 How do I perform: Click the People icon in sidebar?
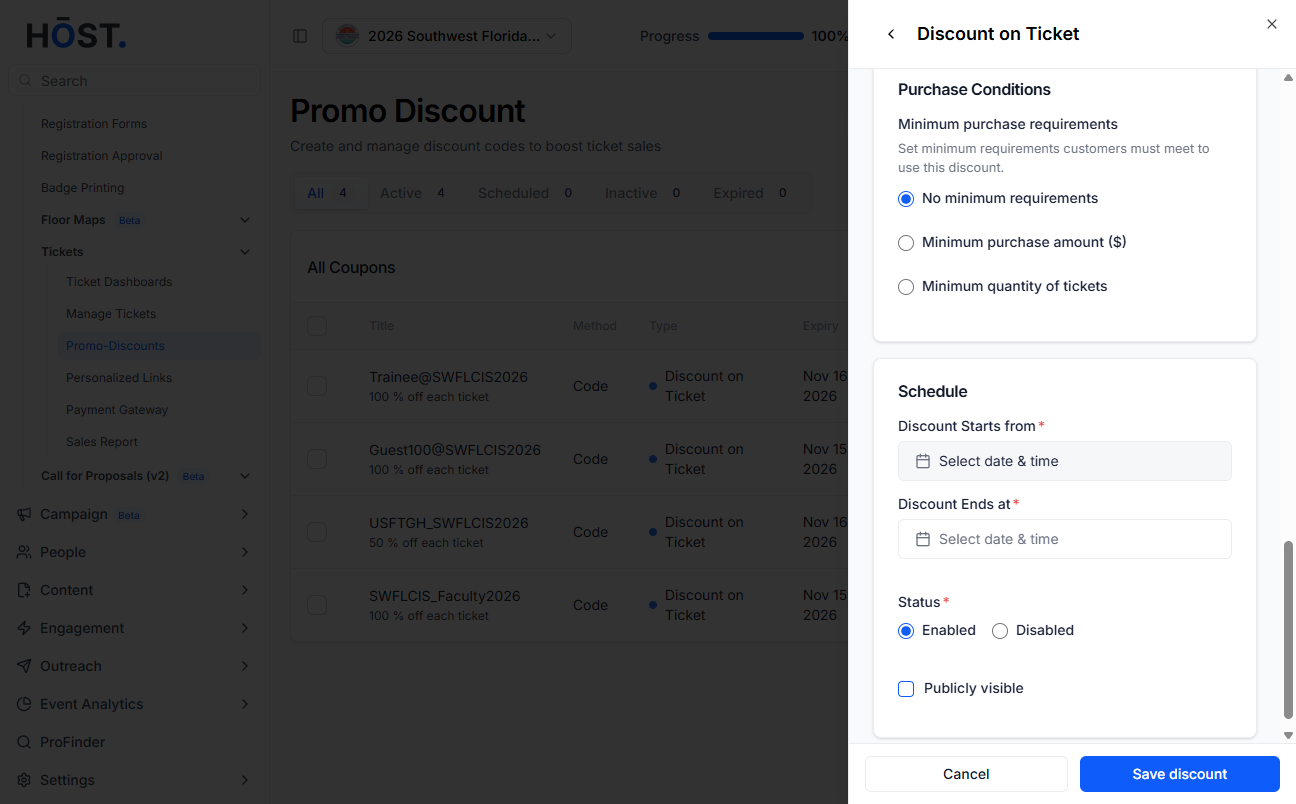[x=24, y=552]
